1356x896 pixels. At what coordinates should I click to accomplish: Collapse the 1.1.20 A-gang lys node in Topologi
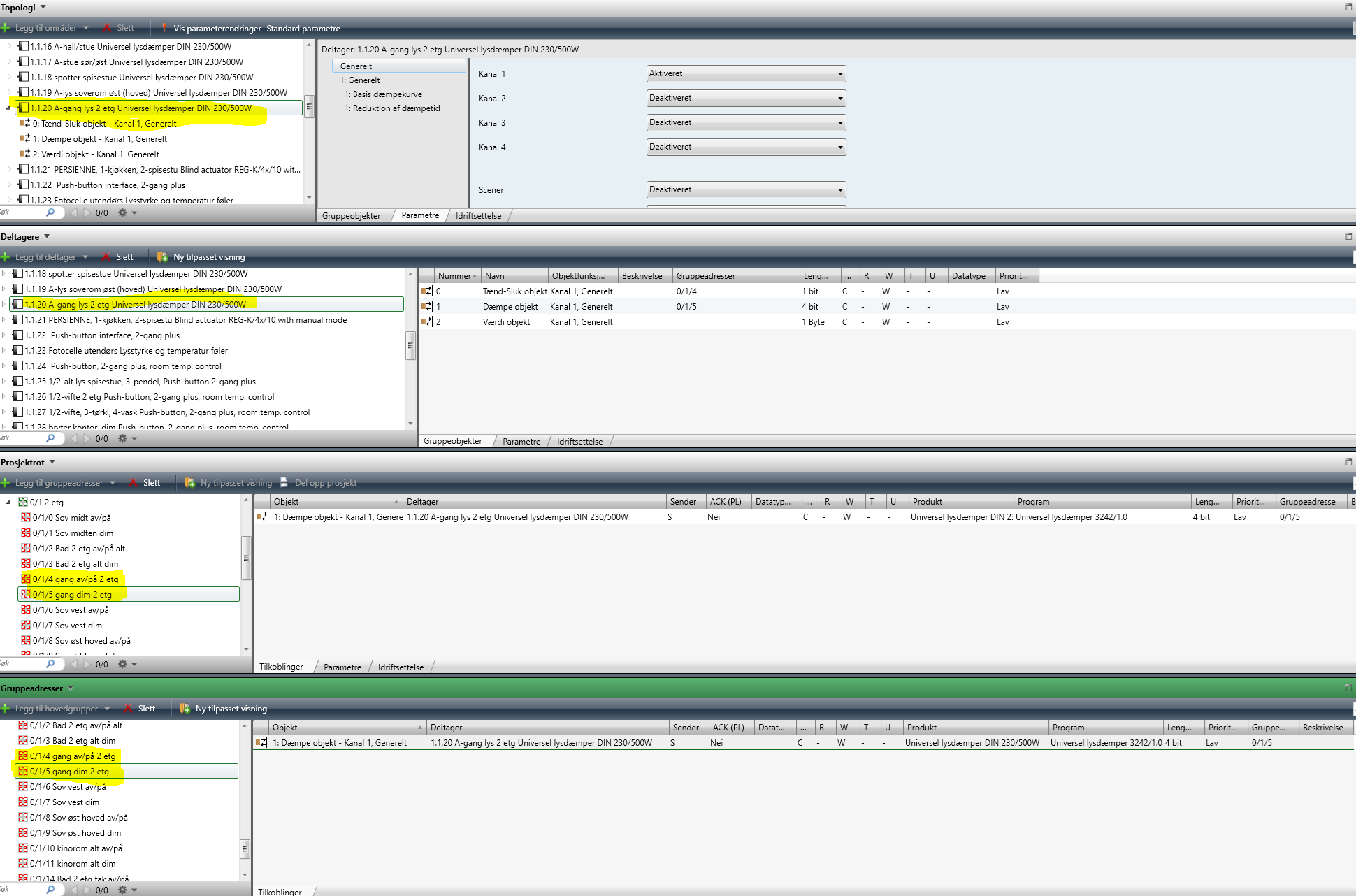click(8, 108)
